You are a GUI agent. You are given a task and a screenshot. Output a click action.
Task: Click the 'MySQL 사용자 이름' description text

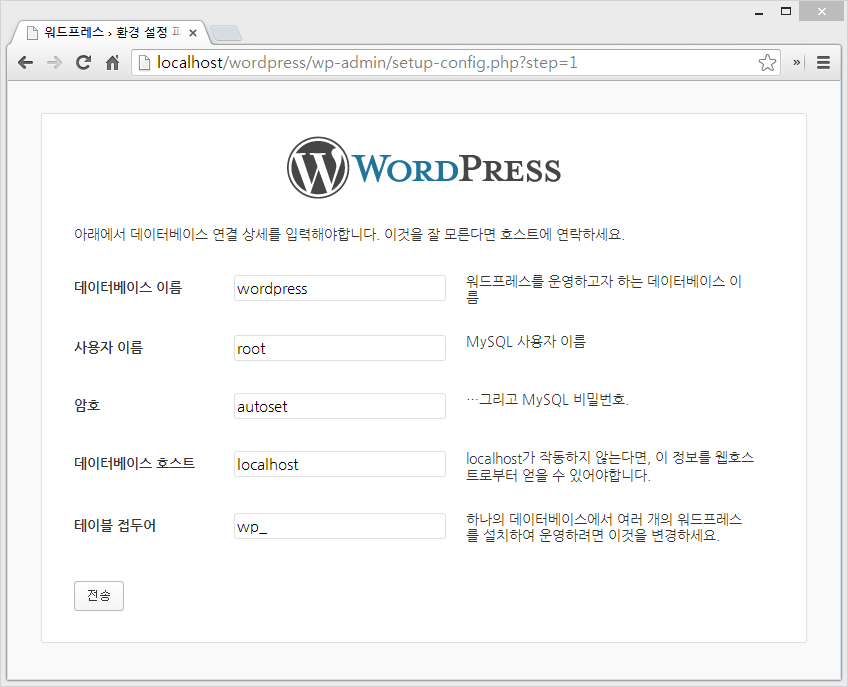pyautogui.click(x=526, y=341)
